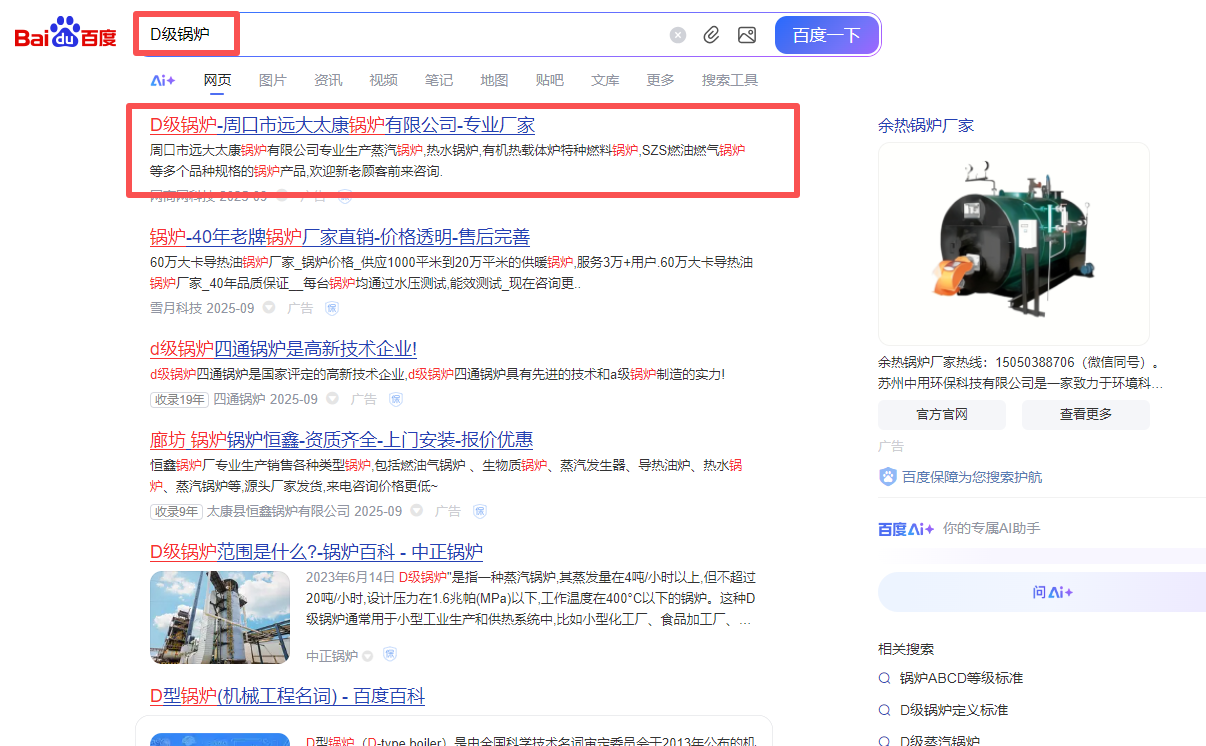
Task: Click the shield 保 icon beside 雪月科技
Action: pyautogui.click(x=332, y=308)
